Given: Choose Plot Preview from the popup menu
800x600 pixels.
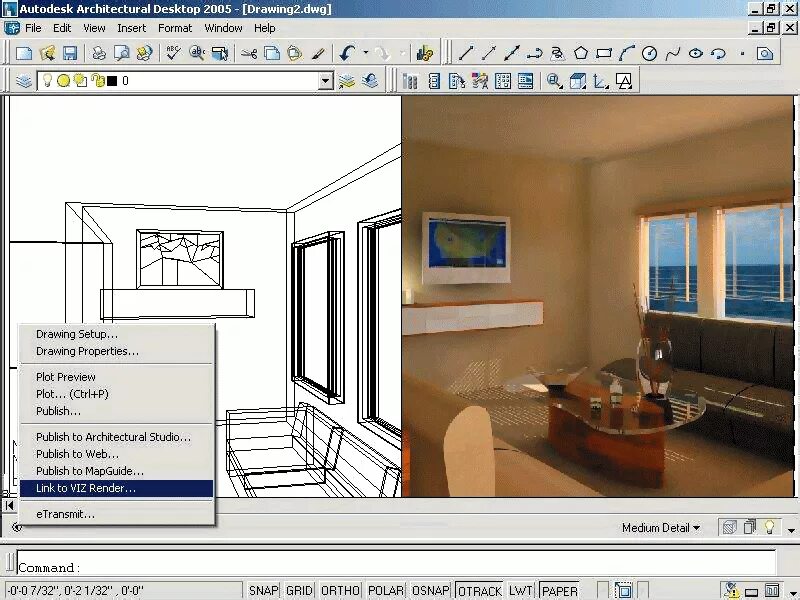Looking at the screenshot, I should point(116,377).
